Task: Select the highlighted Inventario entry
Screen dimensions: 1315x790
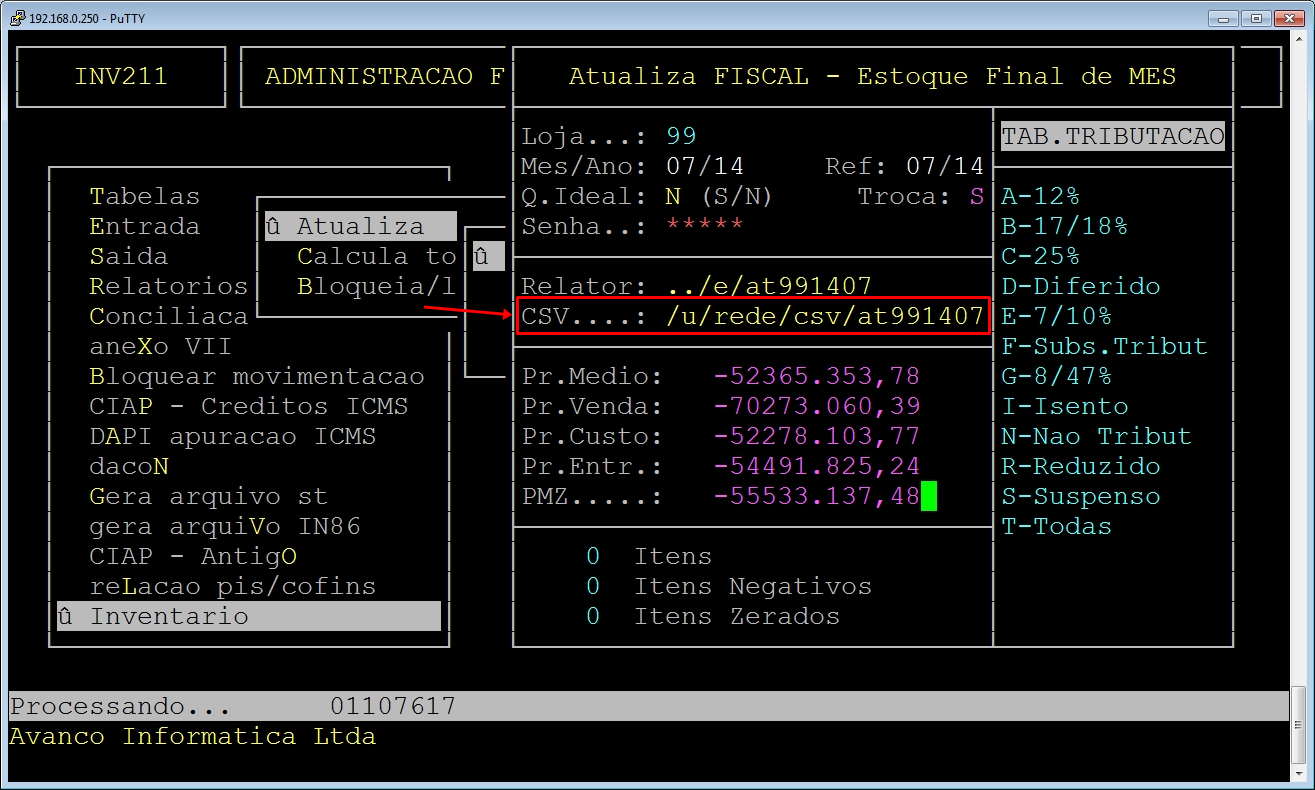Action: tap(249, 616)
